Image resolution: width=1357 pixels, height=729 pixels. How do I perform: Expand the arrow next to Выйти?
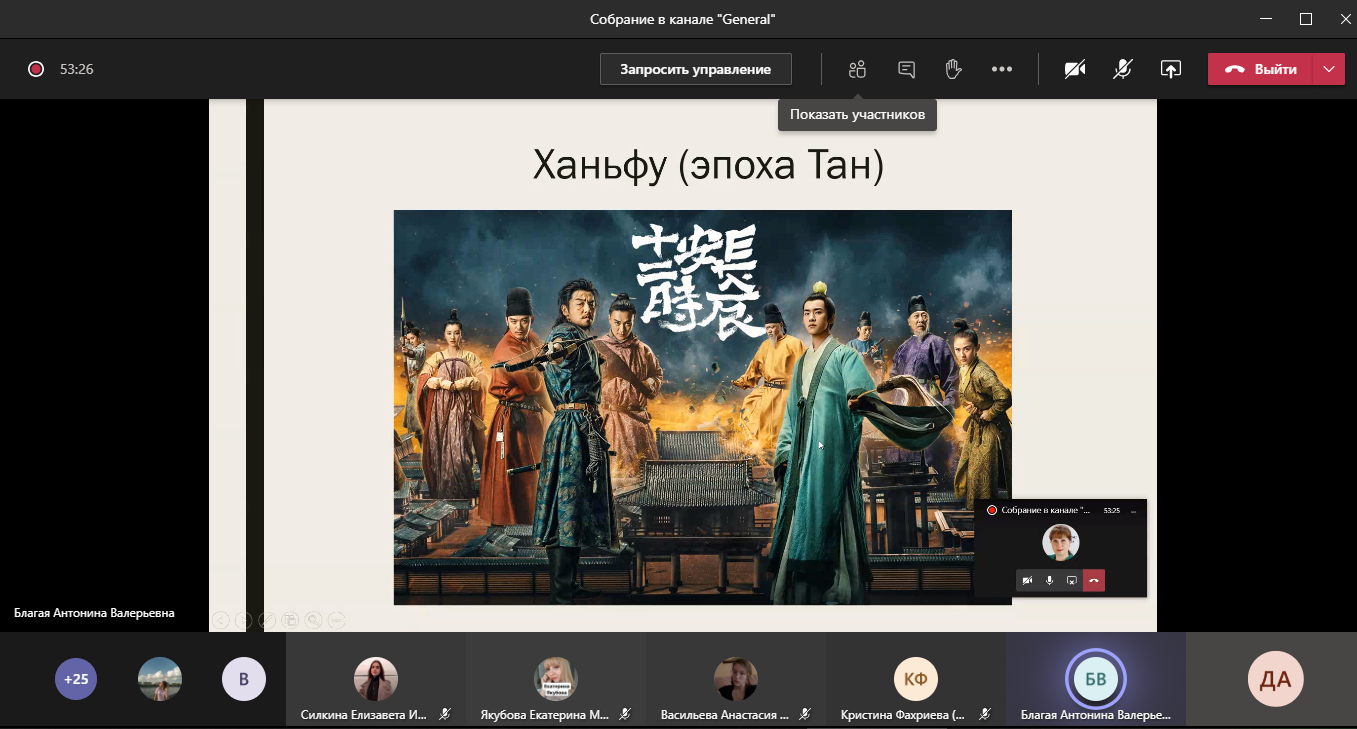(1328, 69)
